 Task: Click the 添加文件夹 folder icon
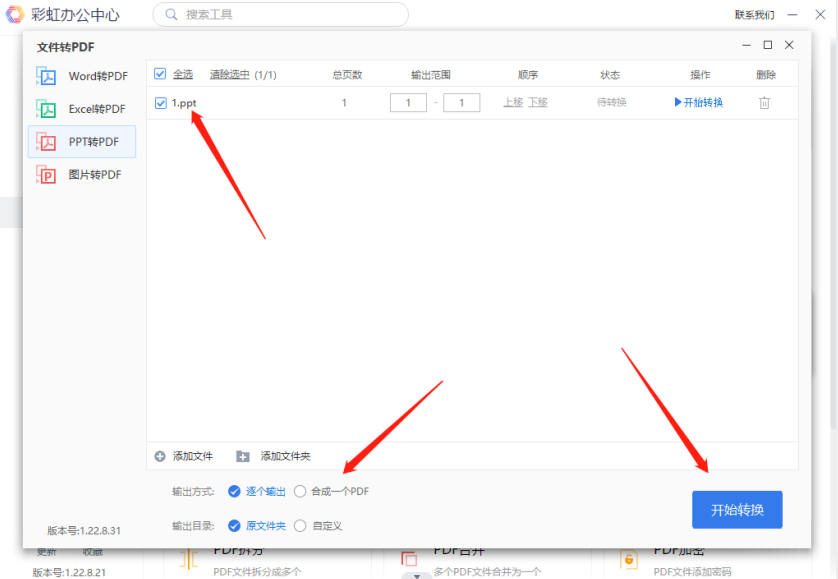tap(243, 456)
